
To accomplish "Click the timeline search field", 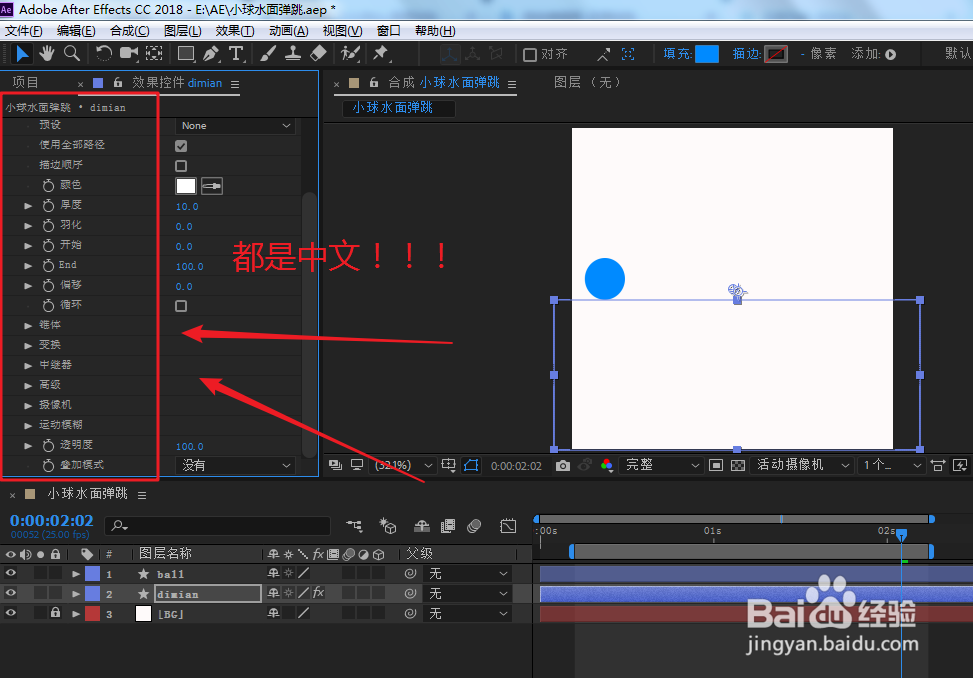I will [x=218, y=525].
